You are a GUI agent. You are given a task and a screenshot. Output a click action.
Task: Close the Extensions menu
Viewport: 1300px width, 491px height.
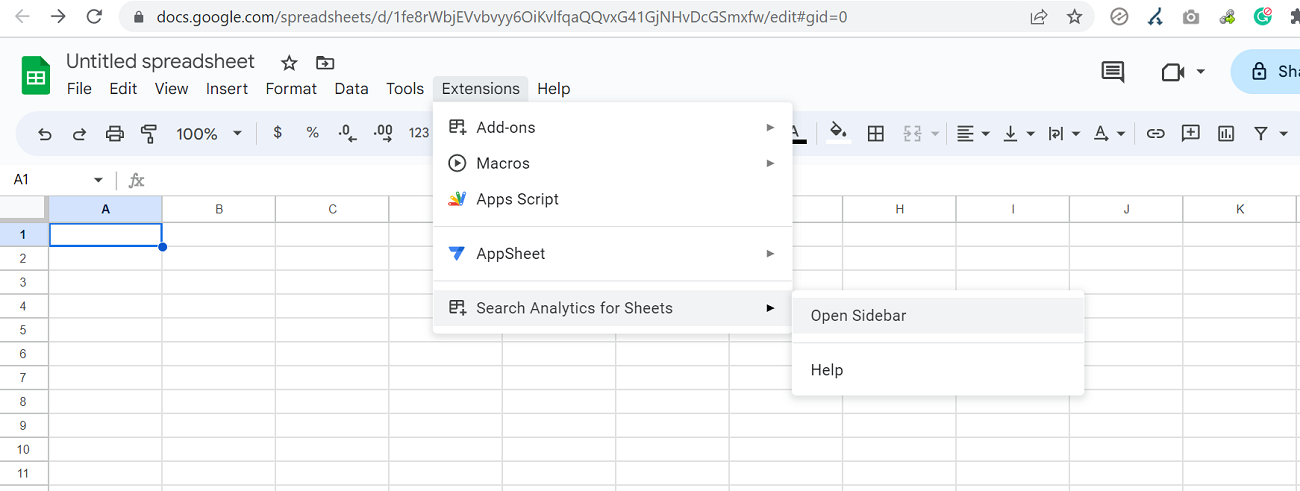(x=481, y=88)
